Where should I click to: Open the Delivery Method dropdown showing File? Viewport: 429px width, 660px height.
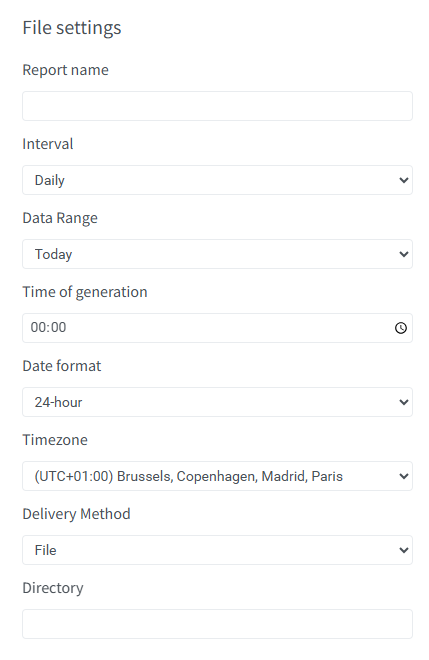tap(217, 550)
